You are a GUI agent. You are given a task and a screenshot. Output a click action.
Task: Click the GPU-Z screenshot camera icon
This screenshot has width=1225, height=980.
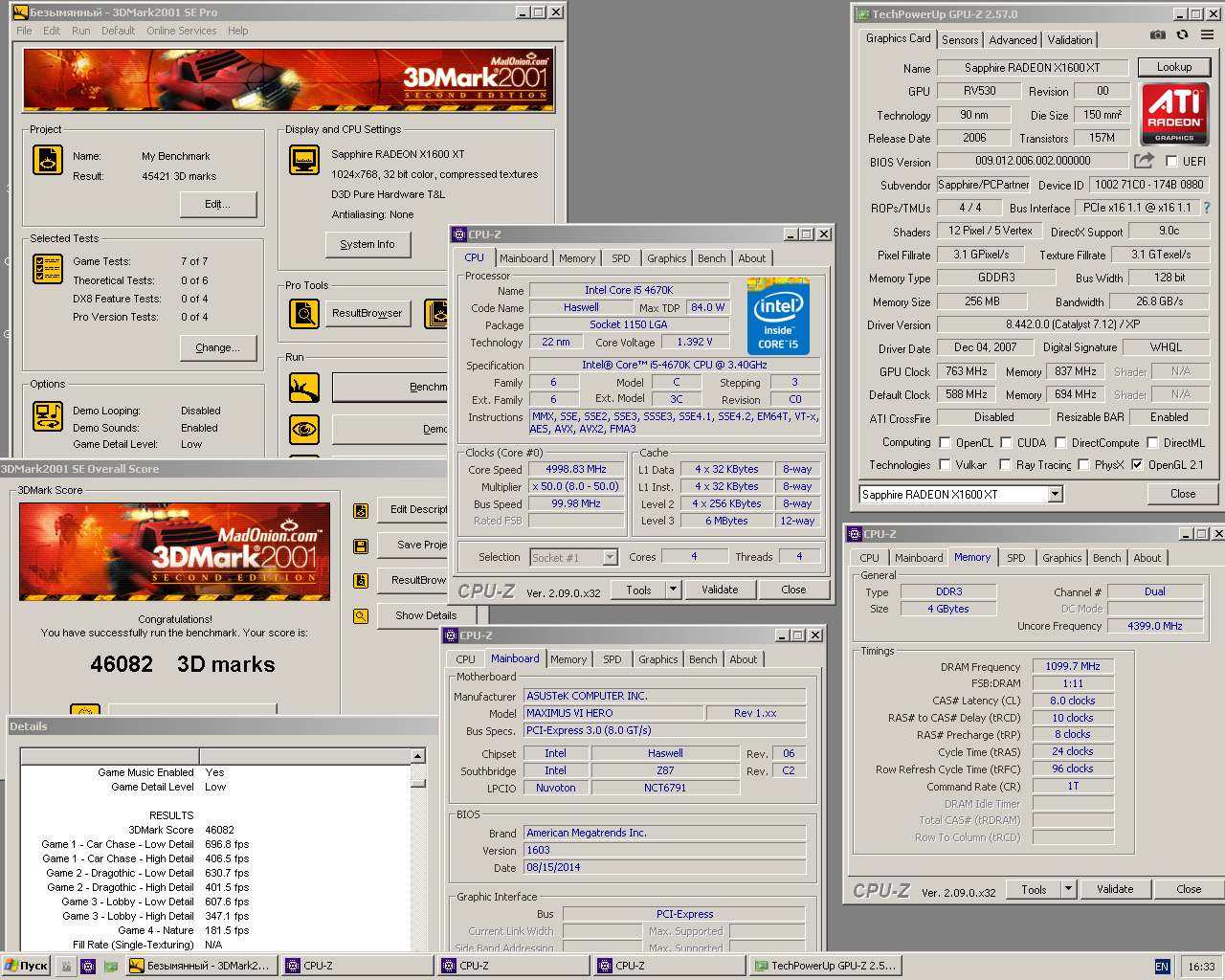click(1157, 34)
